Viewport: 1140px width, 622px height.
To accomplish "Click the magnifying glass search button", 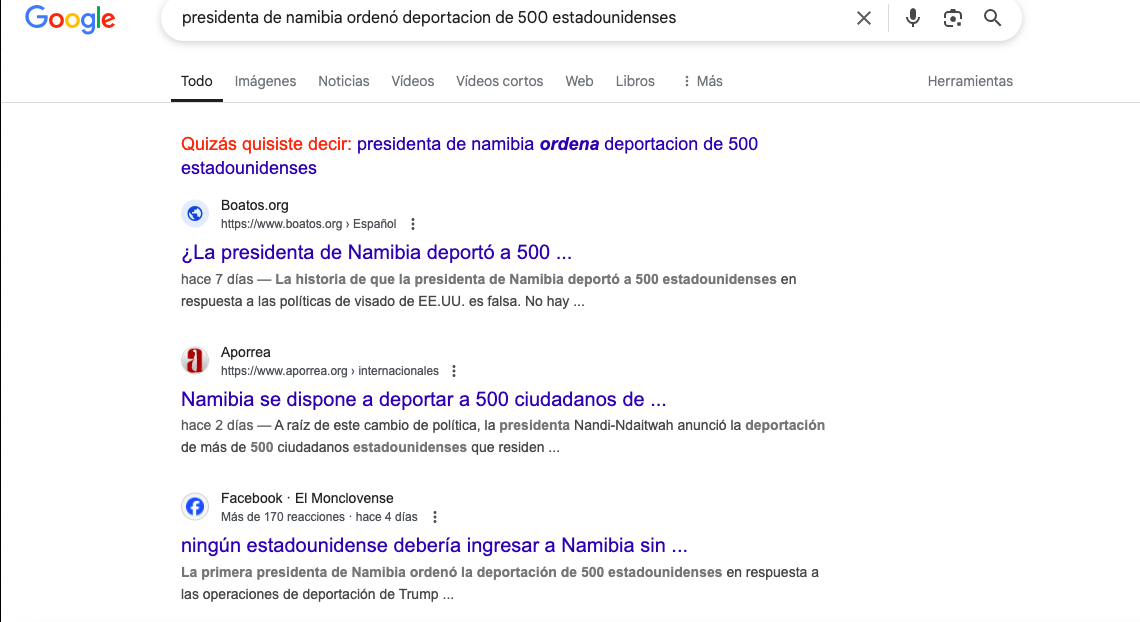I will (x=992, y=18).
